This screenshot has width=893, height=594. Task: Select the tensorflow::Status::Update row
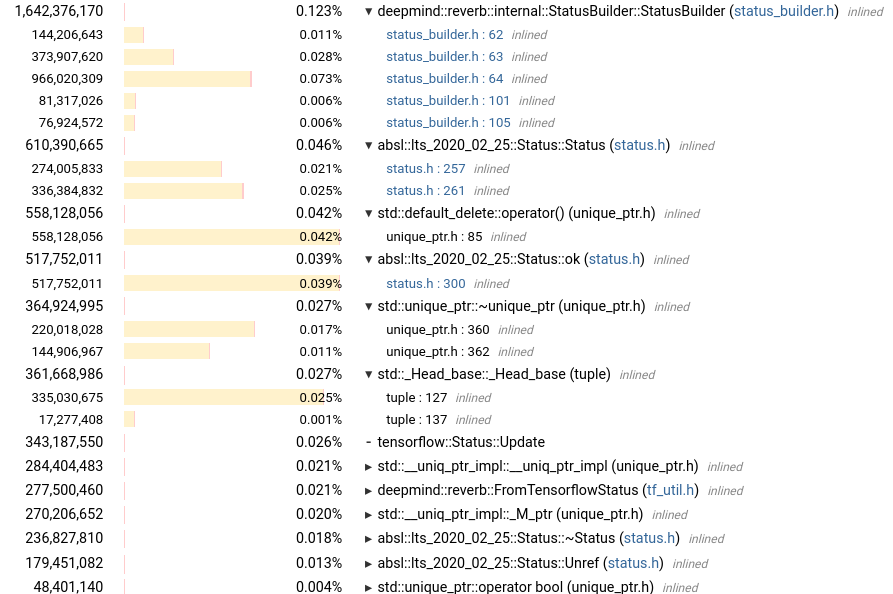(460, 442)
